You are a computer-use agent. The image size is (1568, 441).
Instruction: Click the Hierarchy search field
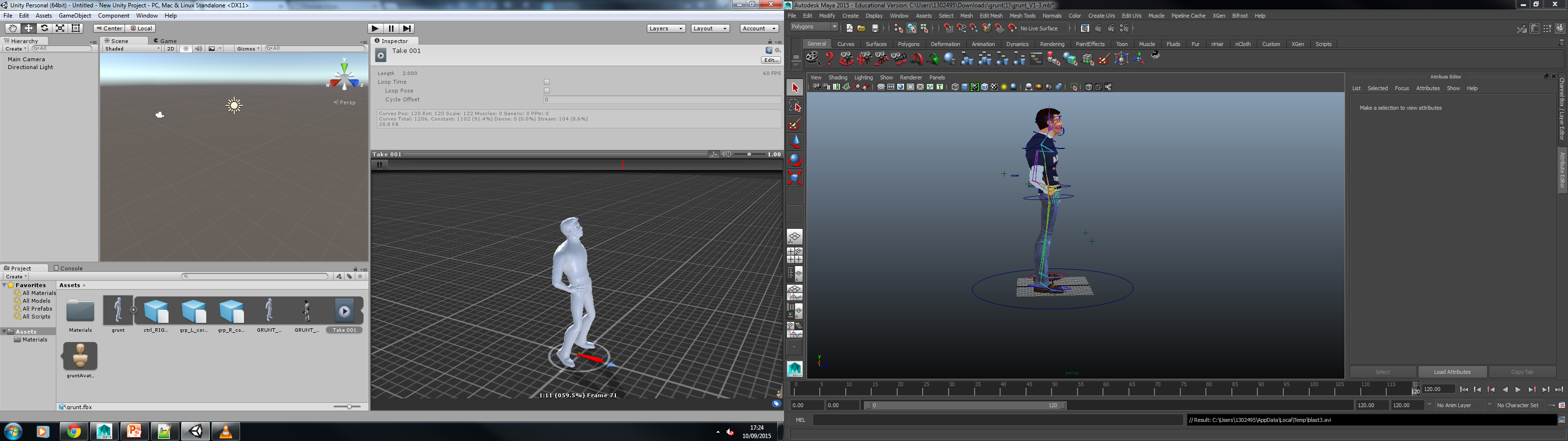pos(63,49)
